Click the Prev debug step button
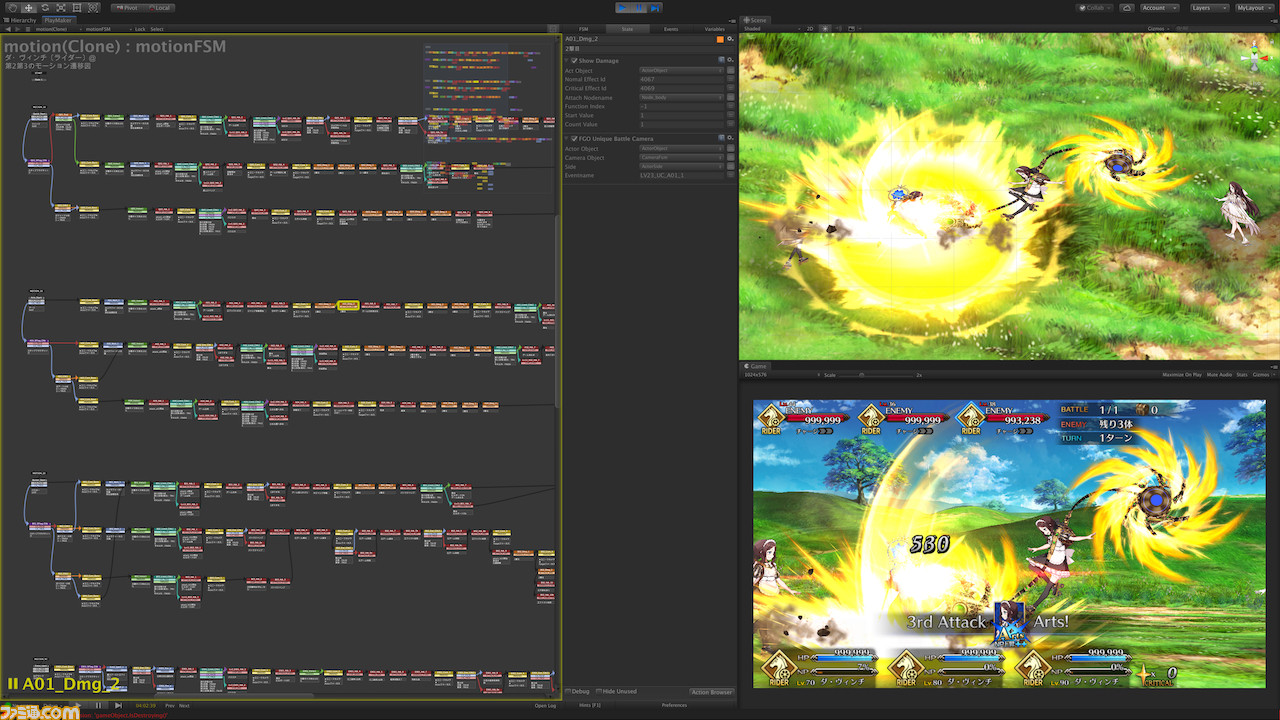1280x720 pixels. (x=170, y=706)
